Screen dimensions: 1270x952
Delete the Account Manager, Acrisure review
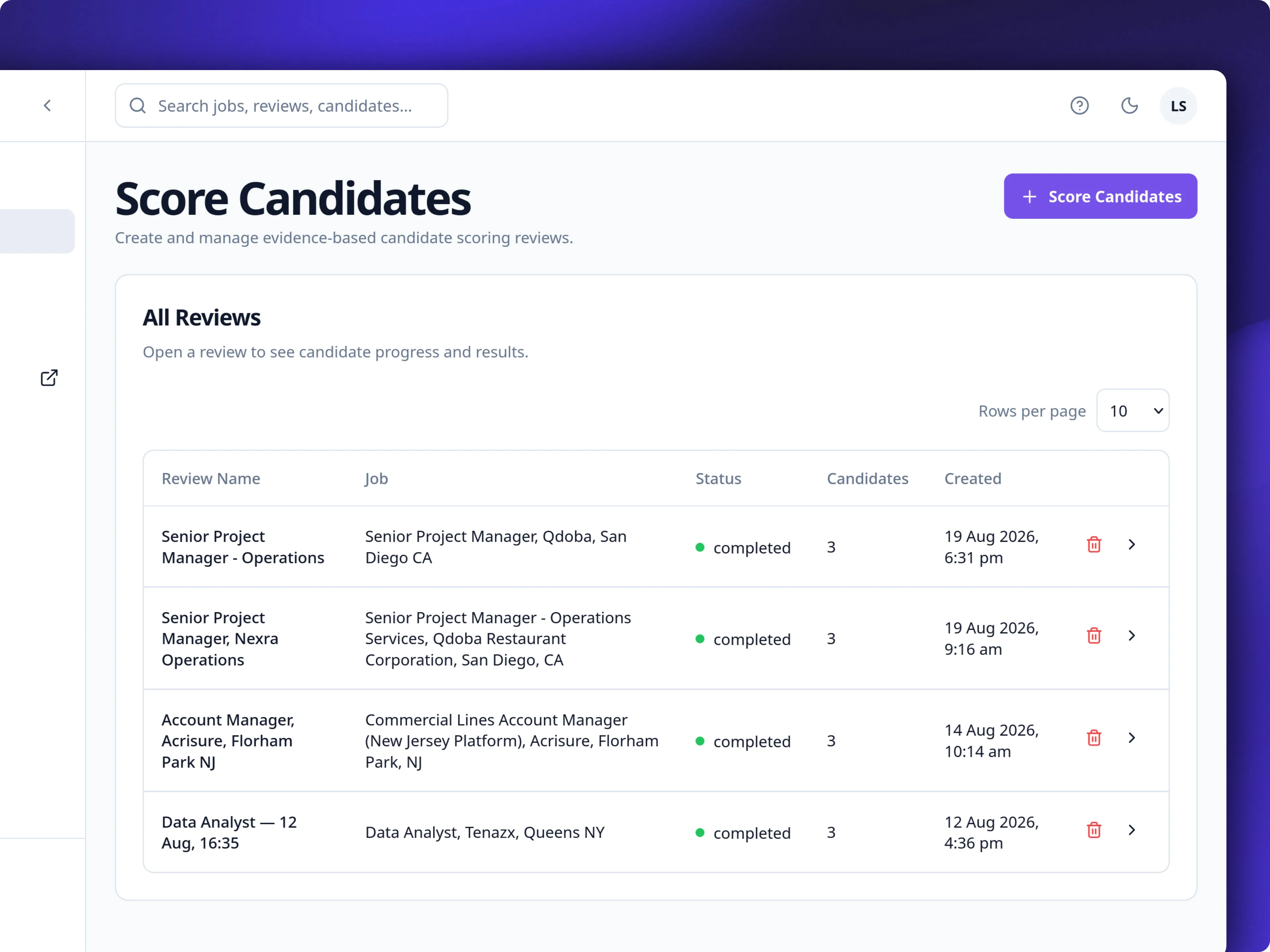1094,737
